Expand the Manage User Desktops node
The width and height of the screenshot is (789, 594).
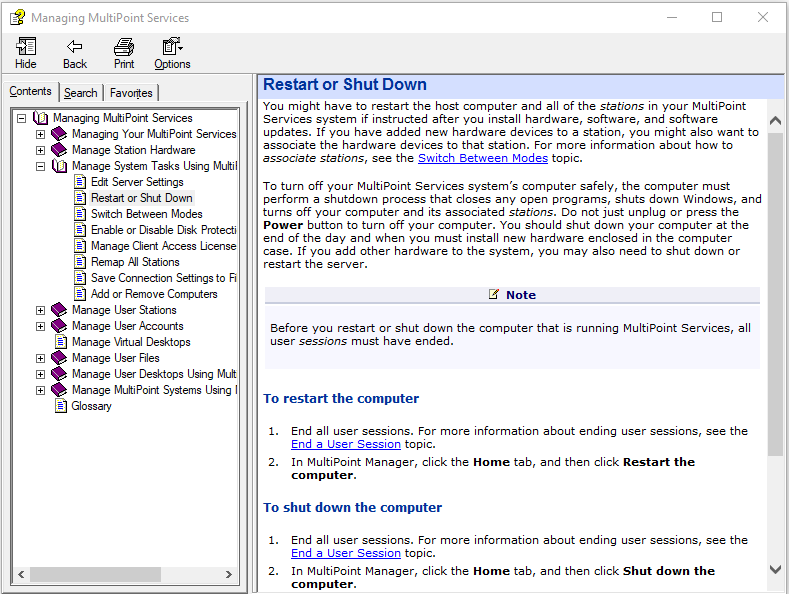(x=40, y=375)
